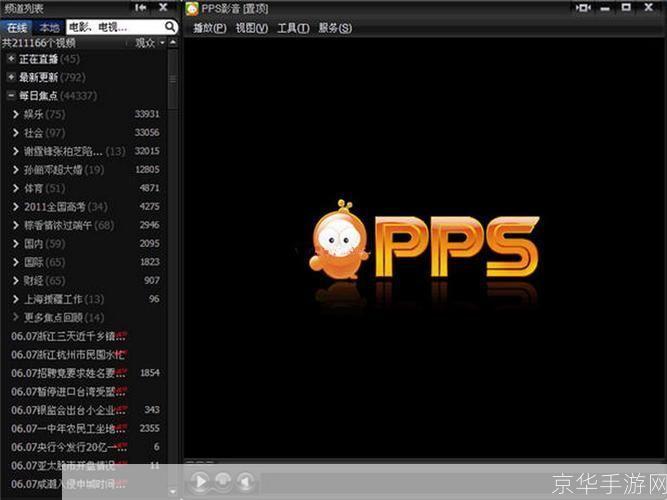Minimize the PPS影音 window
This screenshot has height=500, width=667.
pyautogui.click(x=605, y=9)
